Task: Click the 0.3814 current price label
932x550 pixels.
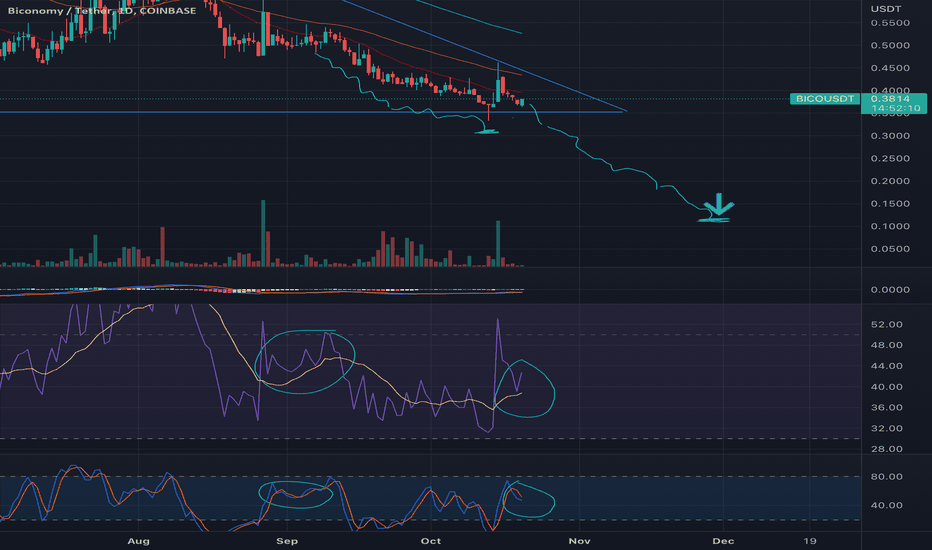Action: pyautogui.click(x=890, y=99)
